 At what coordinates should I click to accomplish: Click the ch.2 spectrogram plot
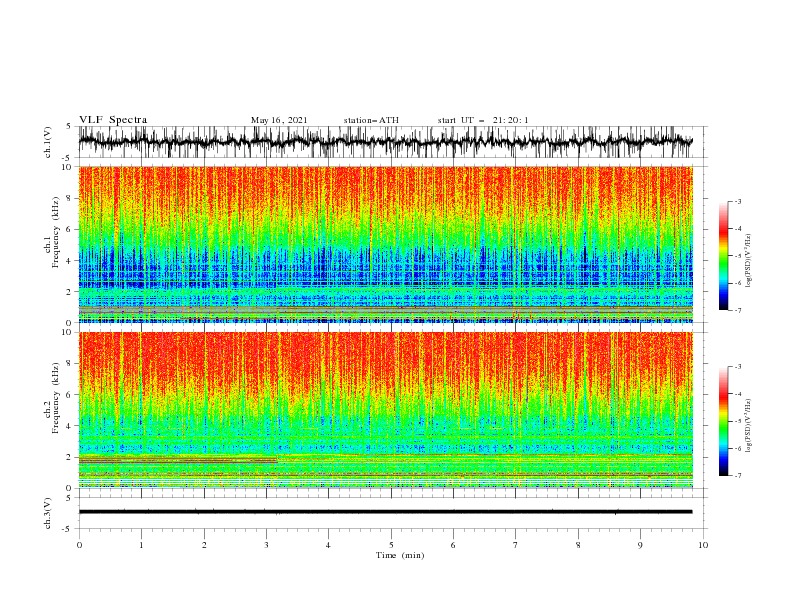coord(385,410)
